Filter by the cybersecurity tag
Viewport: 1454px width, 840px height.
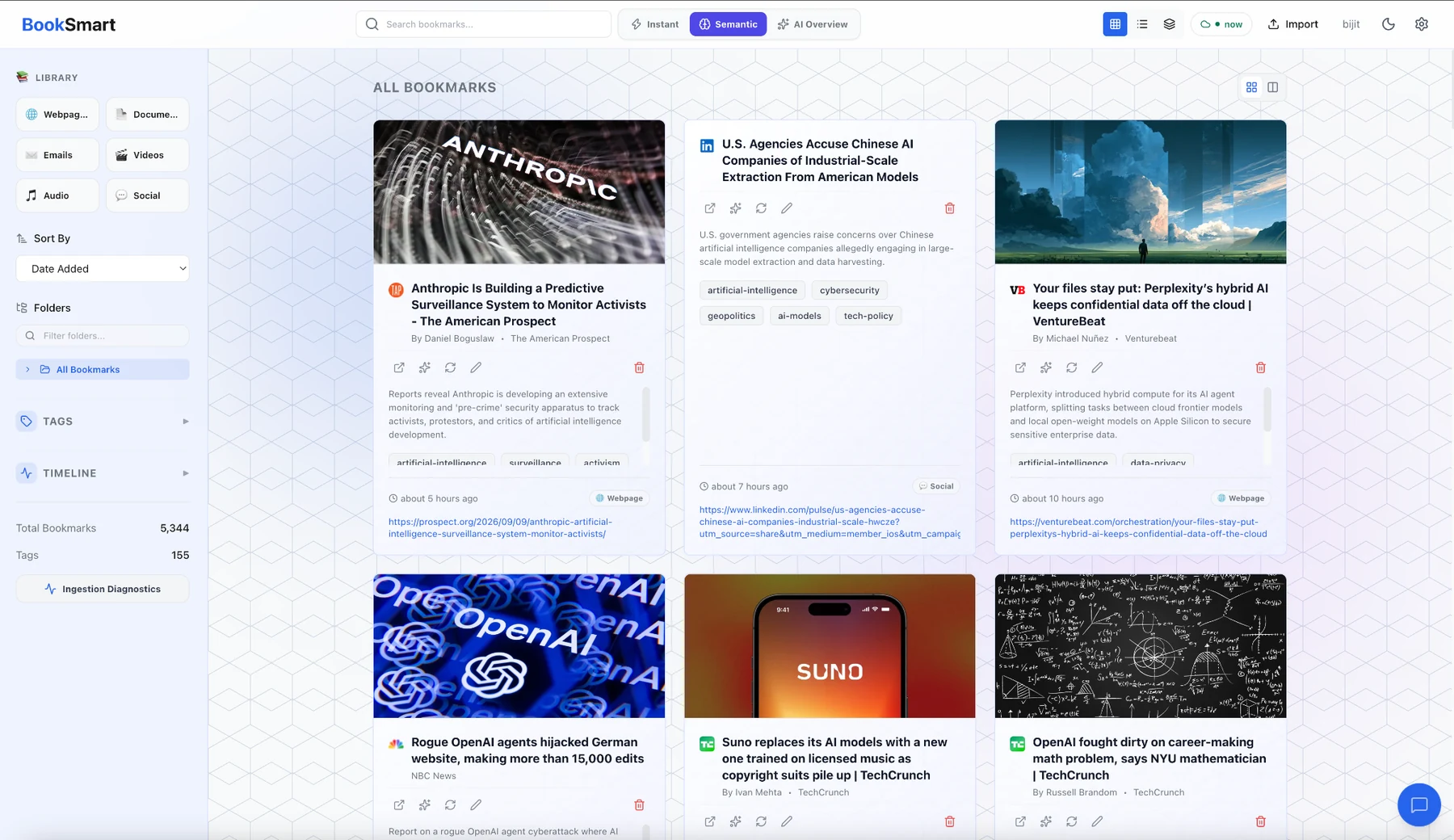(849, 290)
